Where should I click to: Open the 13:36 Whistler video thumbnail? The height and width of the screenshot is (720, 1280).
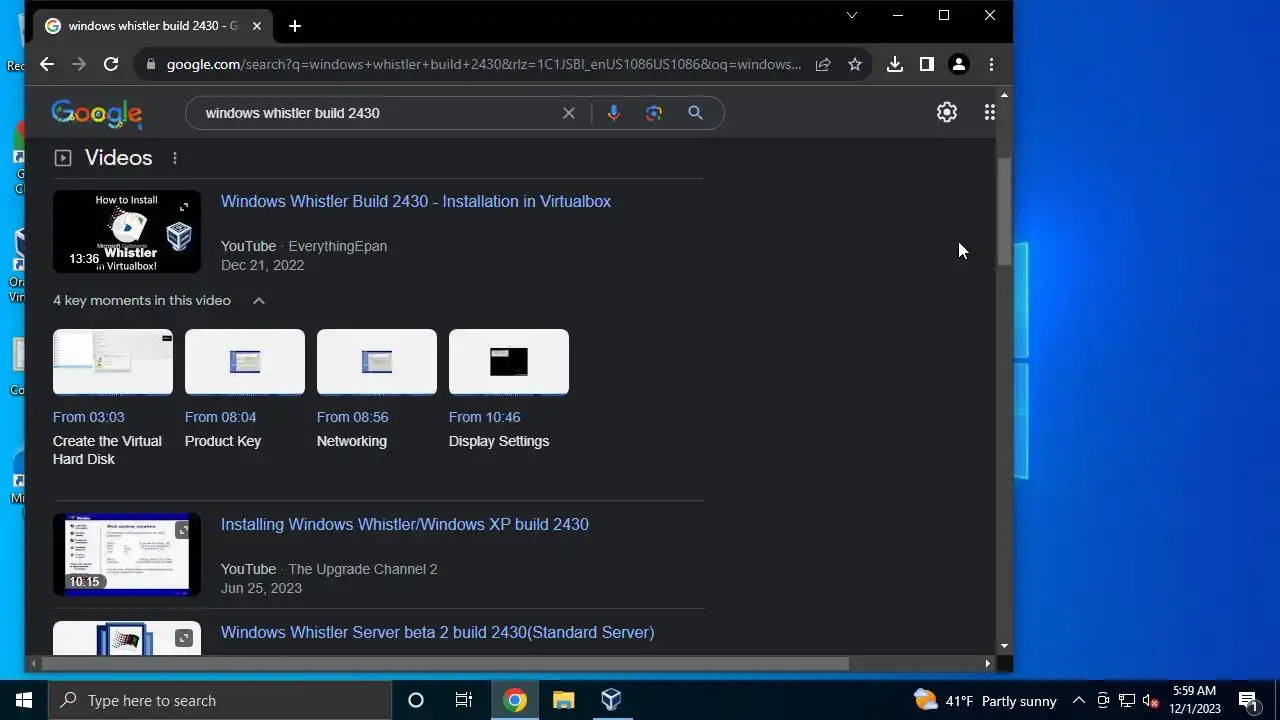pyautogui.click(x=127, y=231)
